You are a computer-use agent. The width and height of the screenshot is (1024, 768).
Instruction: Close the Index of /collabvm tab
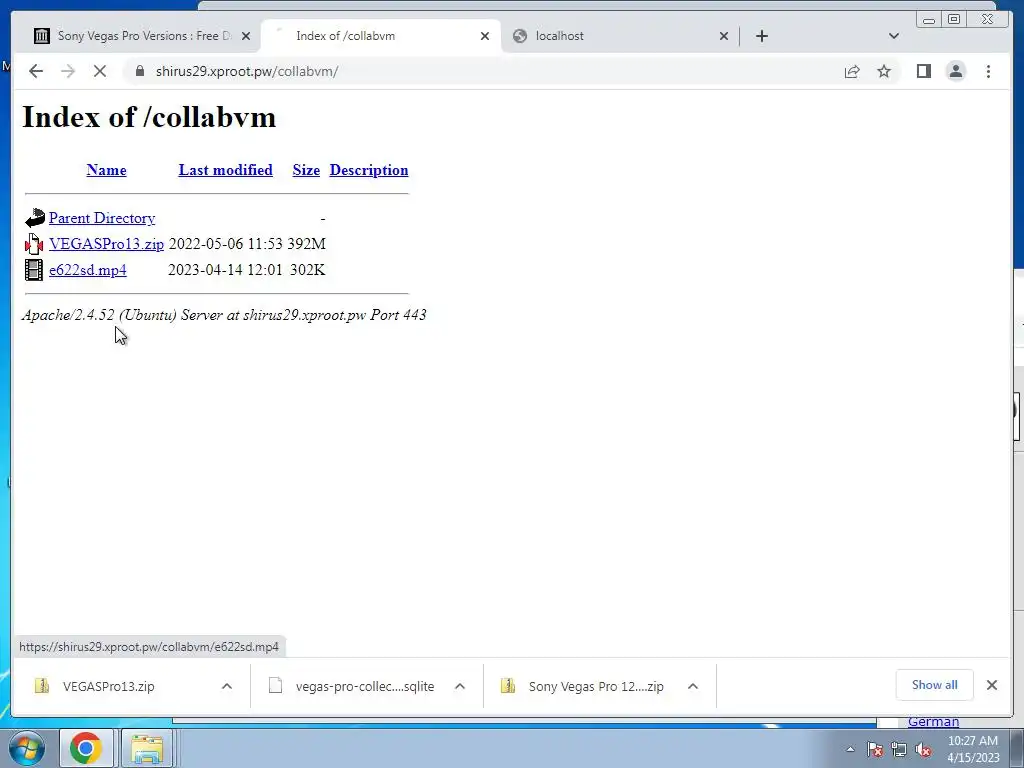point(485,36)
